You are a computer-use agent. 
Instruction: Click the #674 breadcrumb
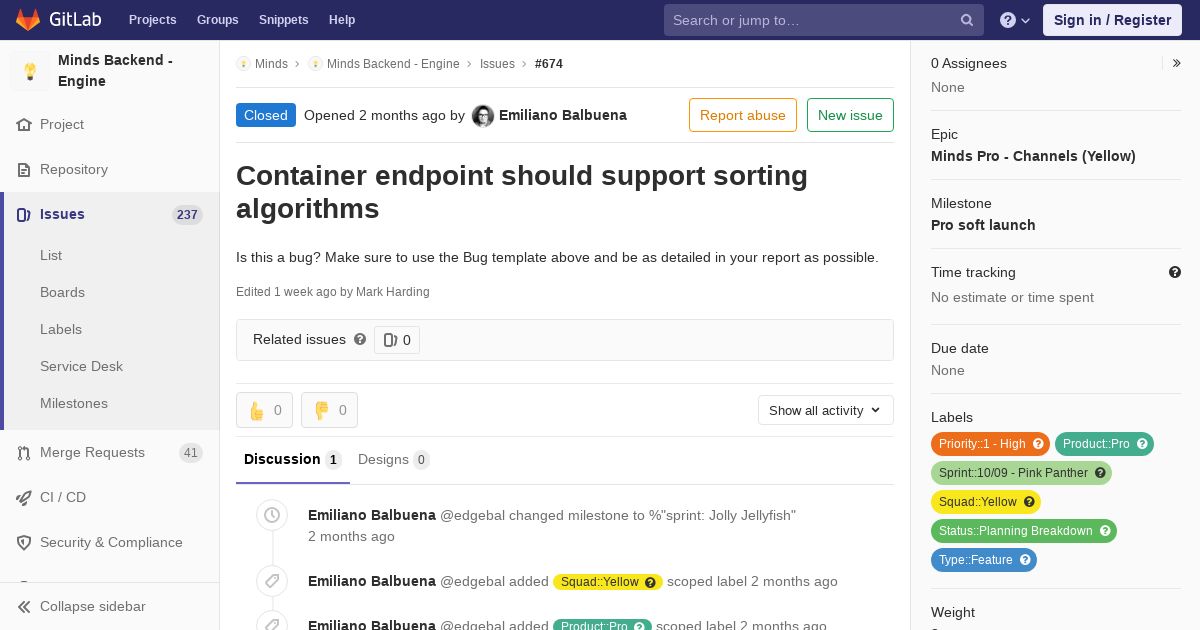[549, 64]
